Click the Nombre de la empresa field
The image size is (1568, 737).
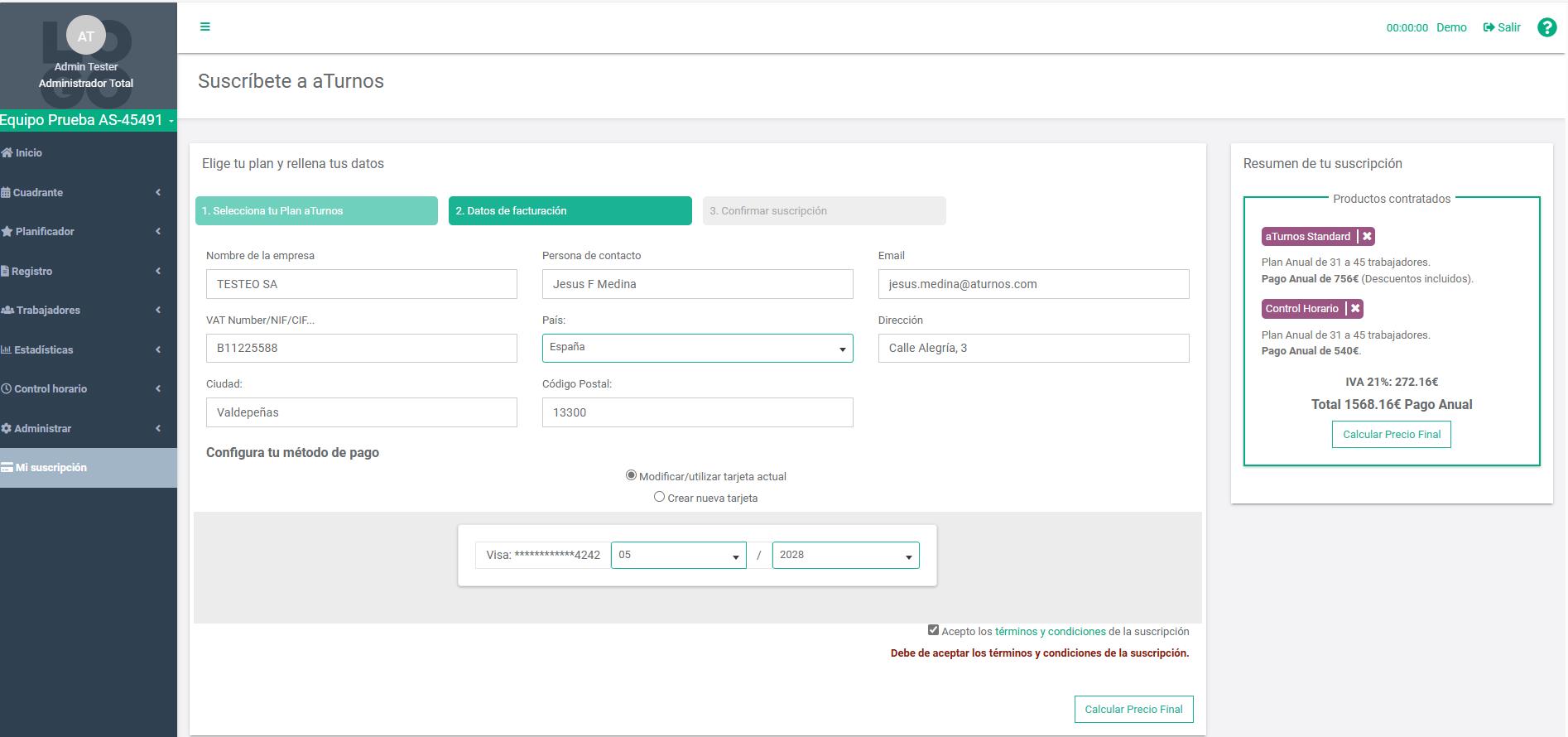click(x=361, y=284)
